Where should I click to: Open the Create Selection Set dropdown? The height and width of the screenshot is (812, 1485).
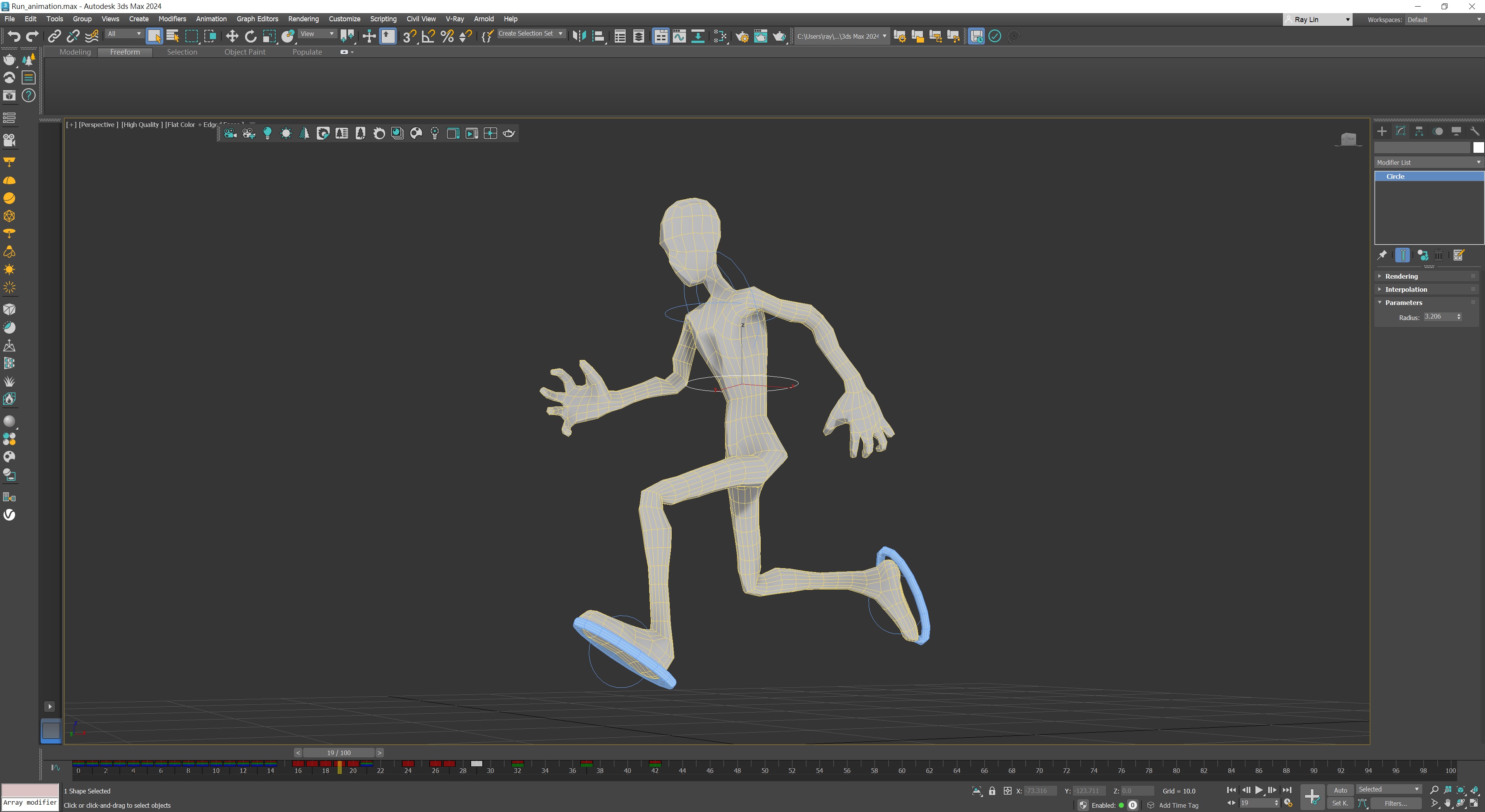point(560,34)
